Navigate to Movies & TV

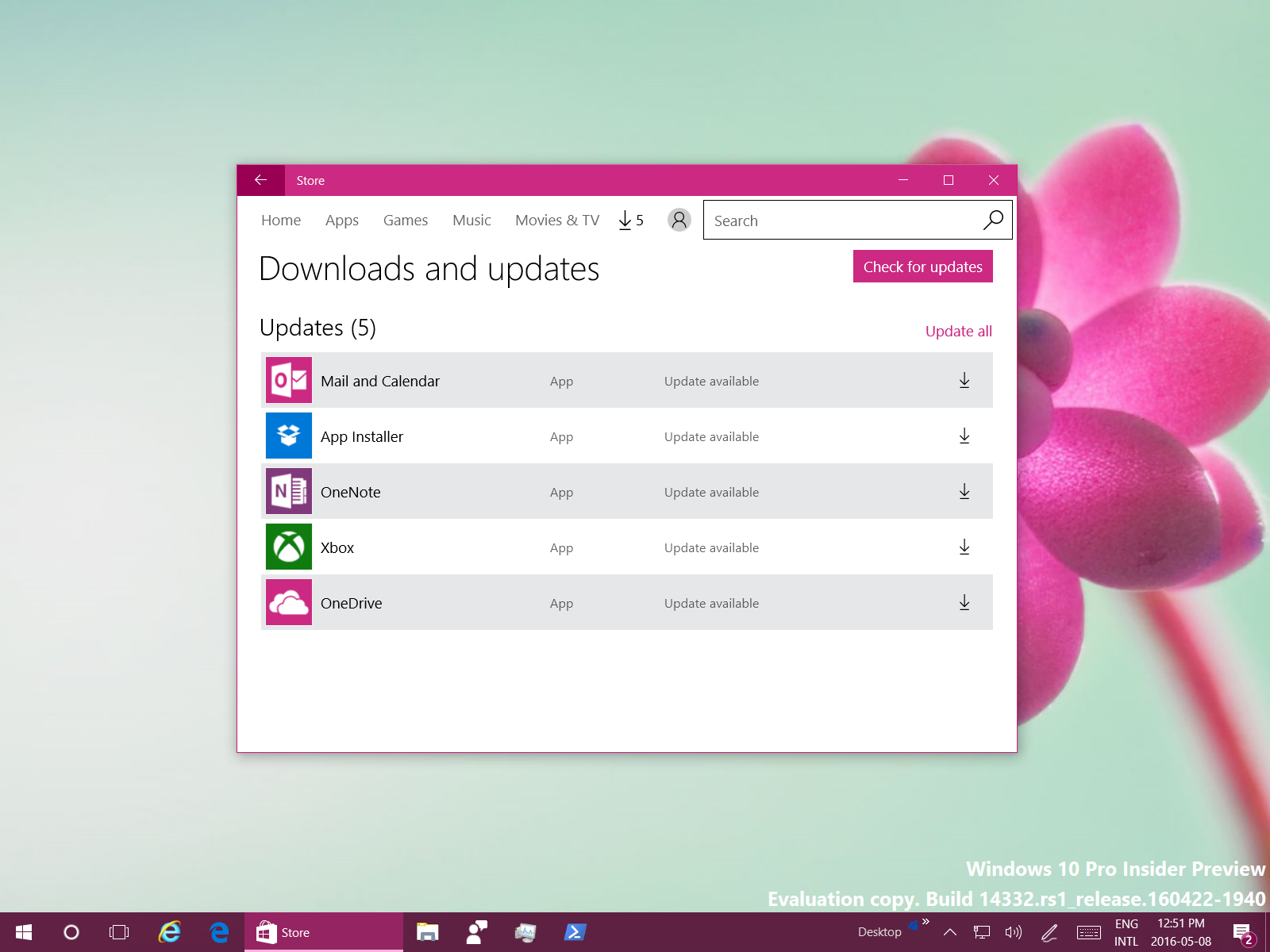[x=556, y=221]
